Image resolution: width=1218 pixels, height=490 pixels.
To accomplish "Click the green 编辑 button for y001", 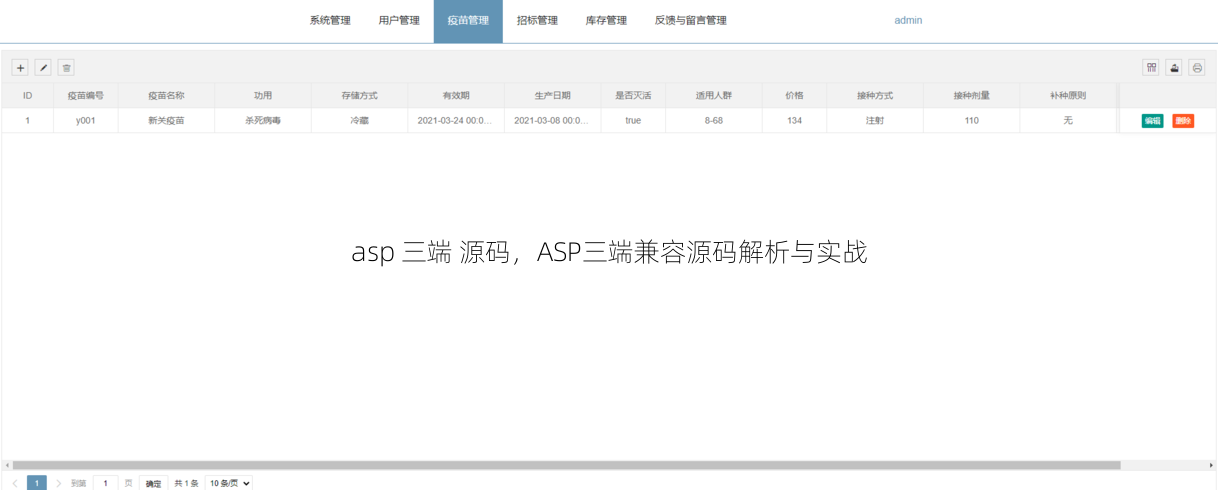I will (x=1152, y=120).
